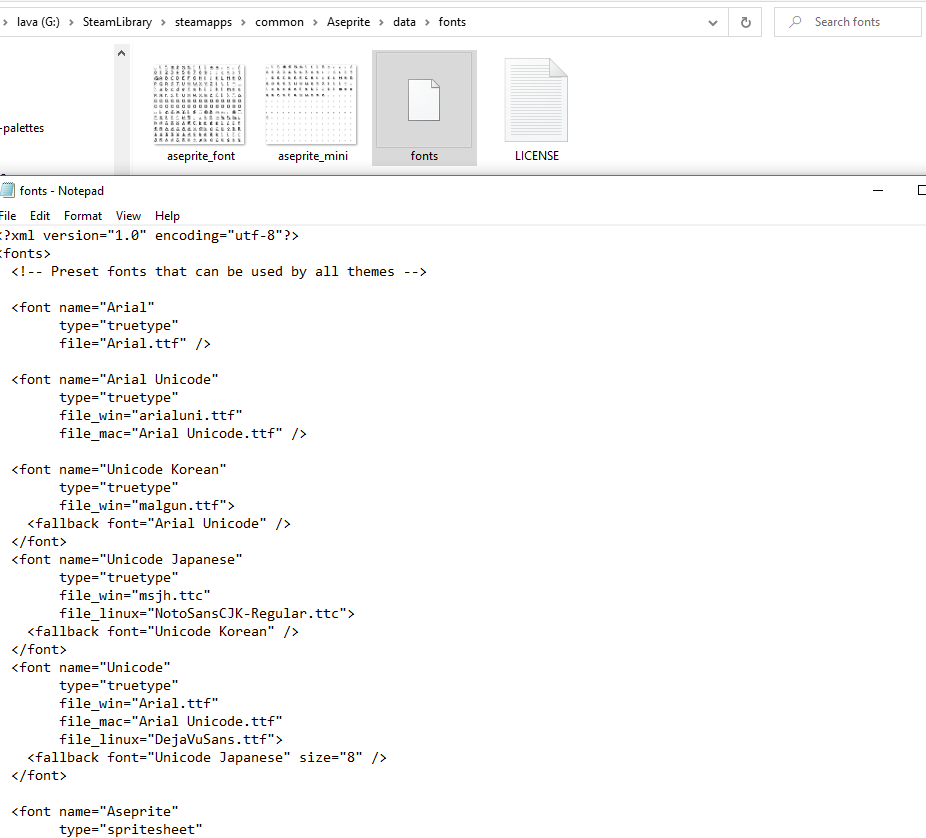Image resolution: width=926 pixels, height=838 pixels.
Task: Expand chevron after steamapps in breadcrumb
Action: (x=244, y=22)
